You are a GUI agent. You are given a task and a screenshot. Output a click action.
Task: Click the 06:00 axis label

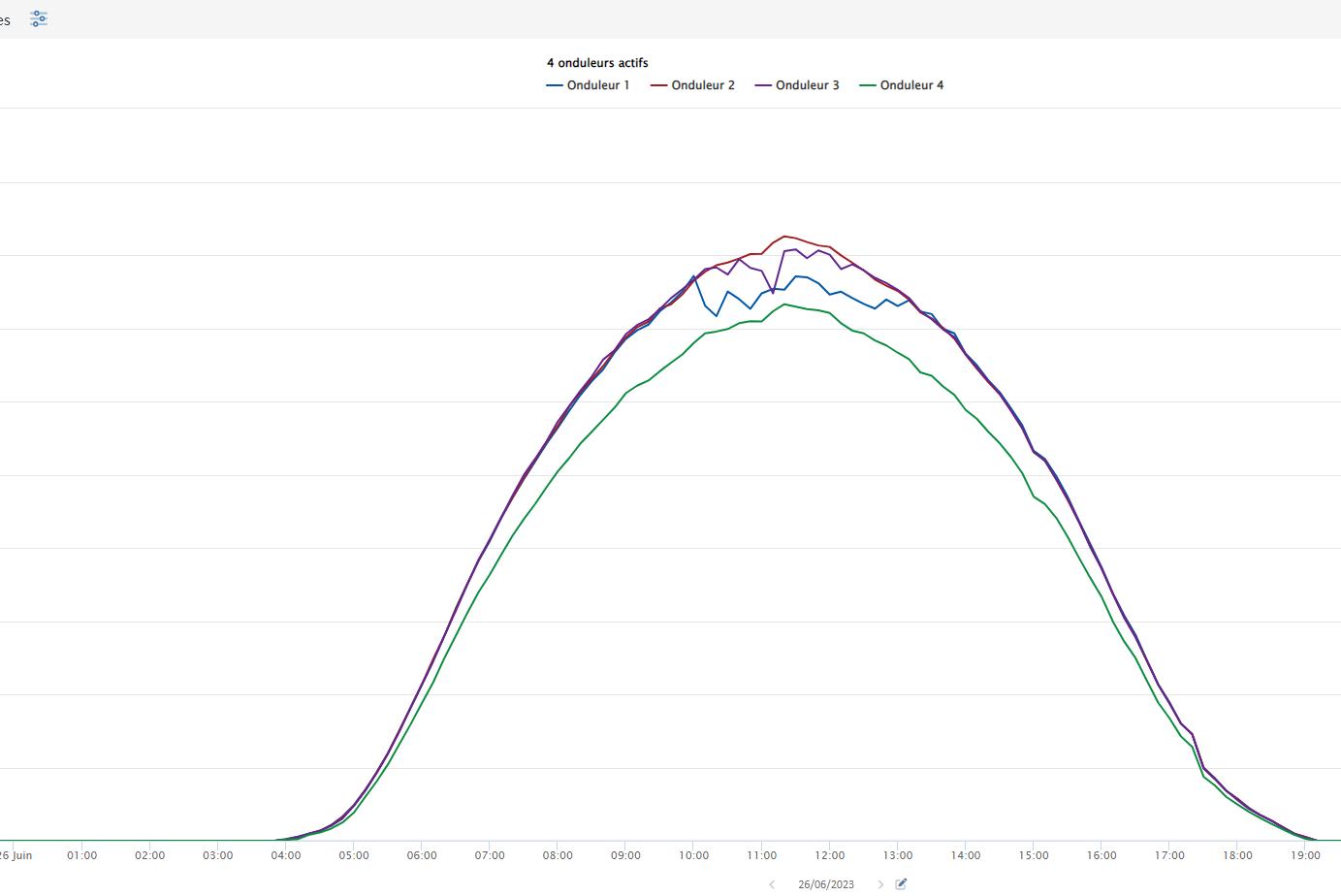[422, 855]
